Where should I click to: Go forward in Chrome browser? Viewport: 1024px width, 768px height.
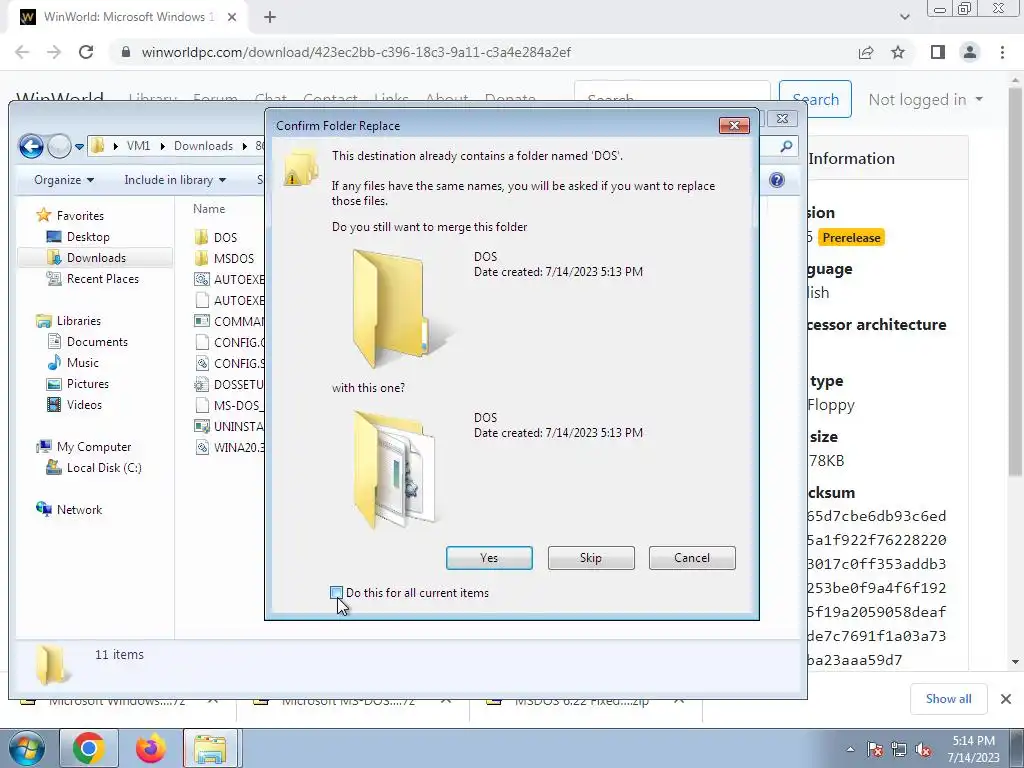[x=54, y=52]
